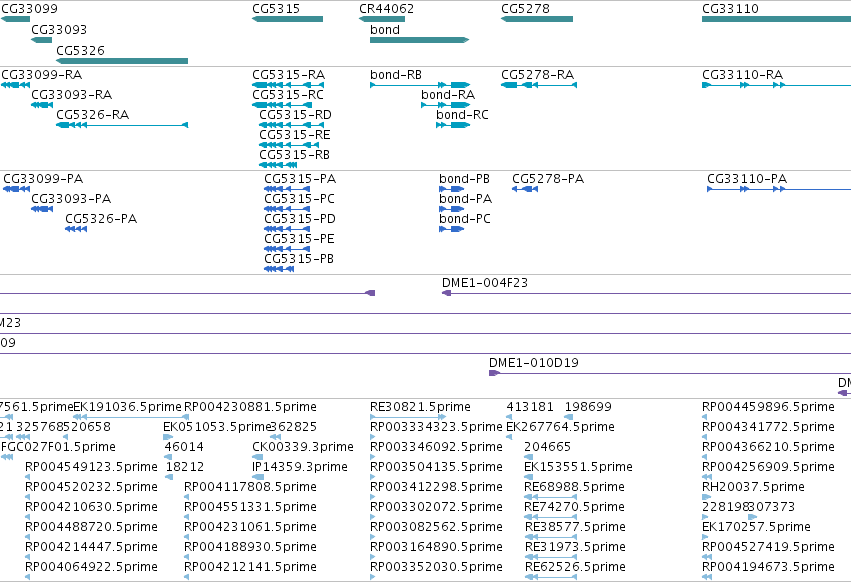Select the DME1-010D19 clone label
Viewport: 851px width, 582px height.
click(x=534, y=363)
